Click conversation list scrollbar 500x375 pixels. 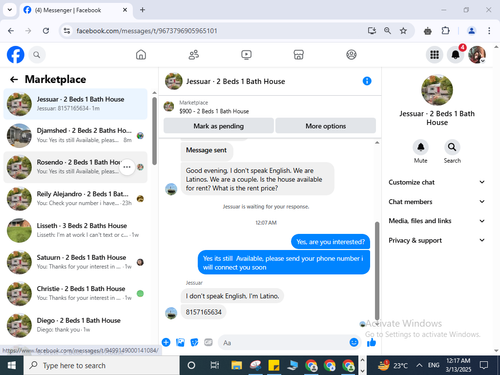click(x=154, y=131)
